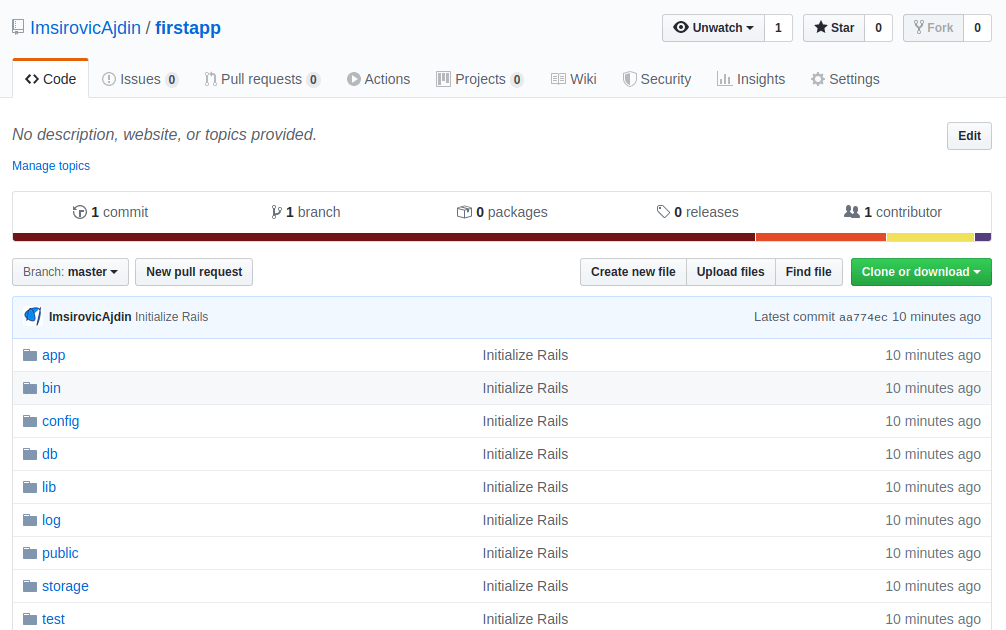Click the app folder icon

point(30,355)
